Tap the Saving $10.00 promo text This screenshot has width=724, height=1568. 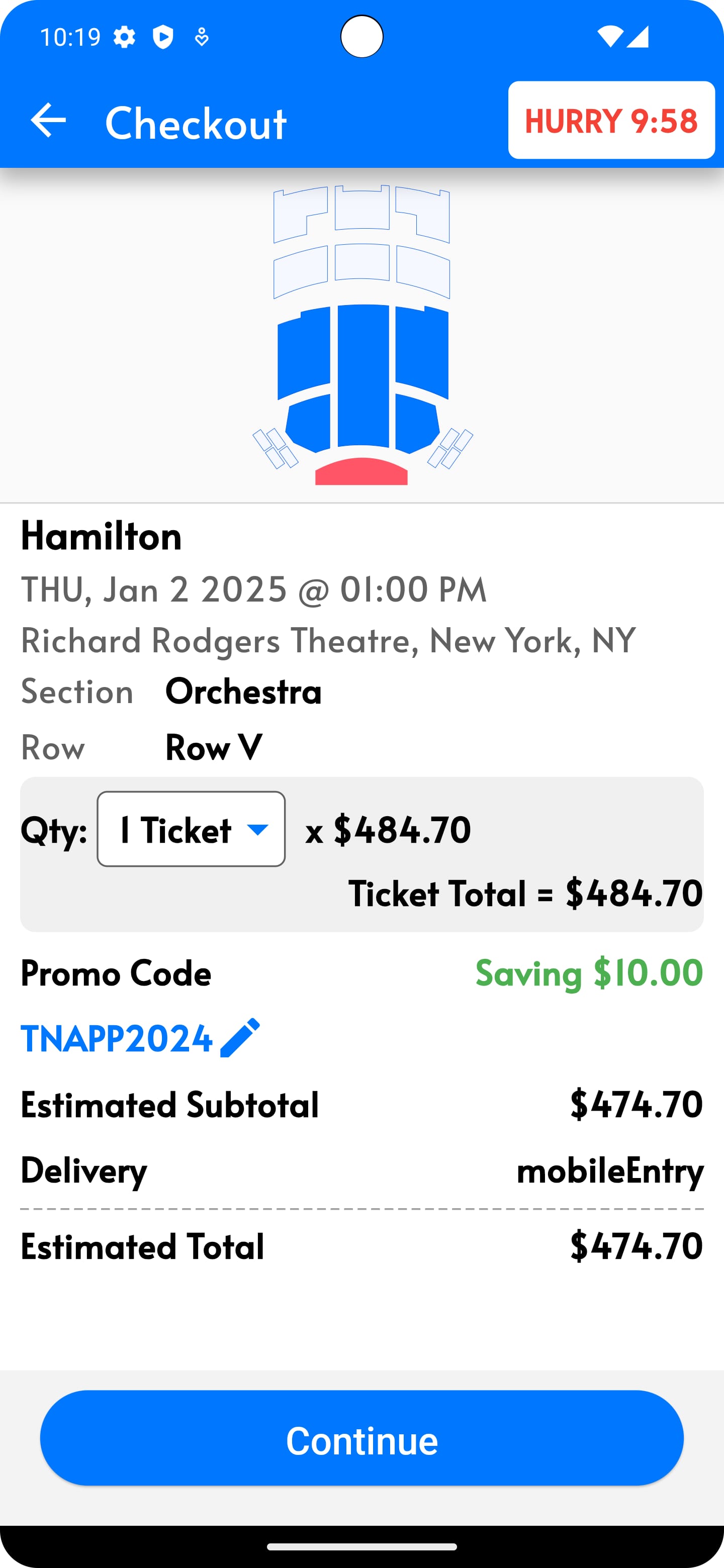point(589,972)
